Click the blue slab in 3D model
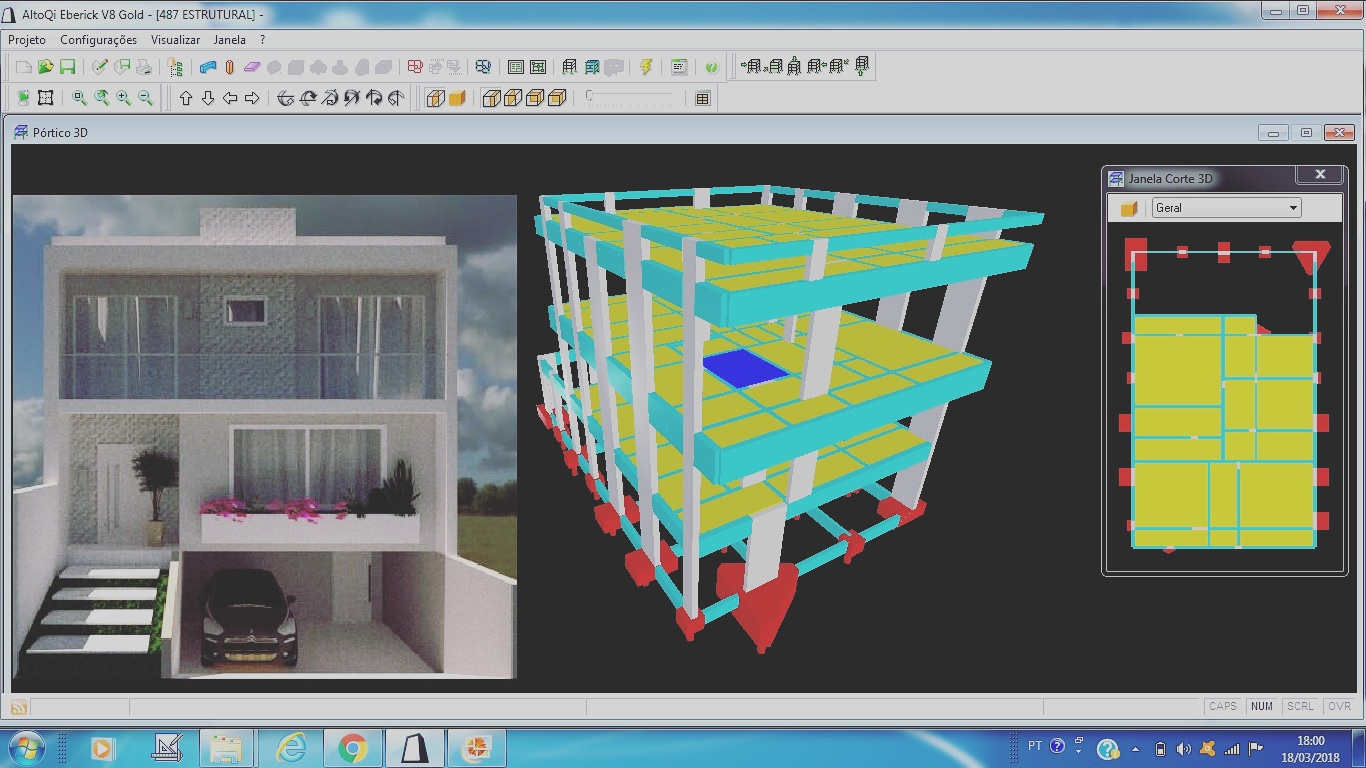Viewport: 1366px width, 768px height. (x=745, y=367)
